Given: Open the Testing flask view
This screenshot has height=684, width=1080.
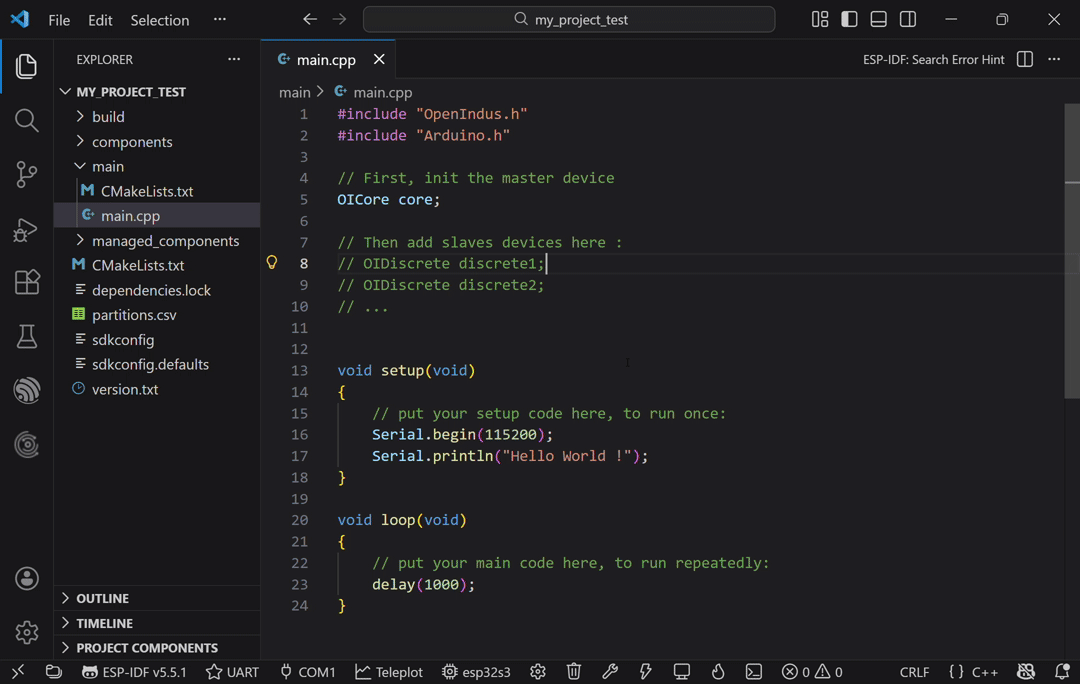Looking at the screenshot, I should click(27, 337).
